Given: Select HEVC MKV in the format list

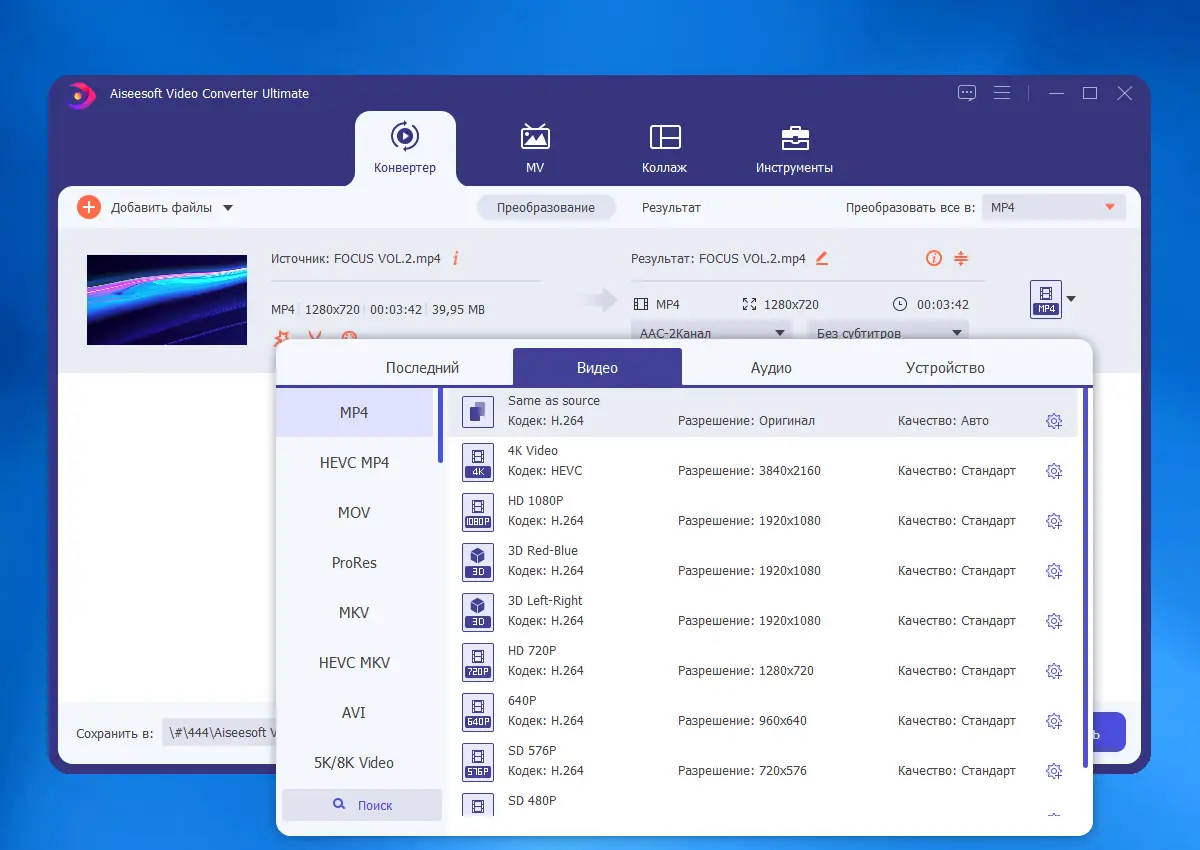Looking at the screenshot, I should pos(354,662).
